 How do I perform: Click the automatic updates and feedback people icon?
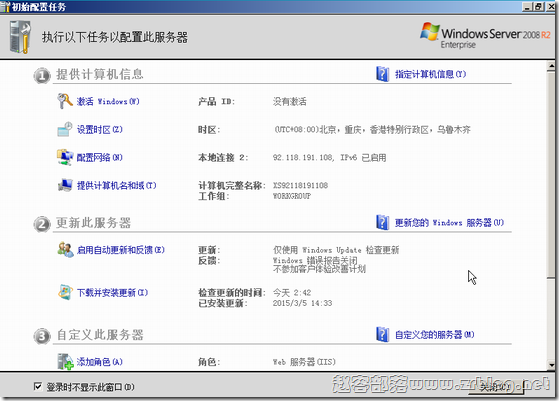click(x=65, y=250)
